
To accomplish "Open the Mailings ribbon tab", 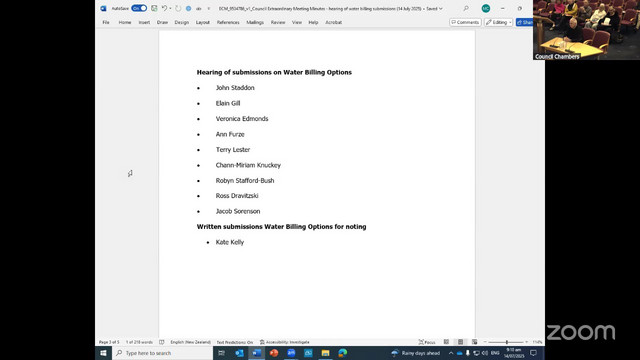I will pyautogui.click(x=255, y=22).
